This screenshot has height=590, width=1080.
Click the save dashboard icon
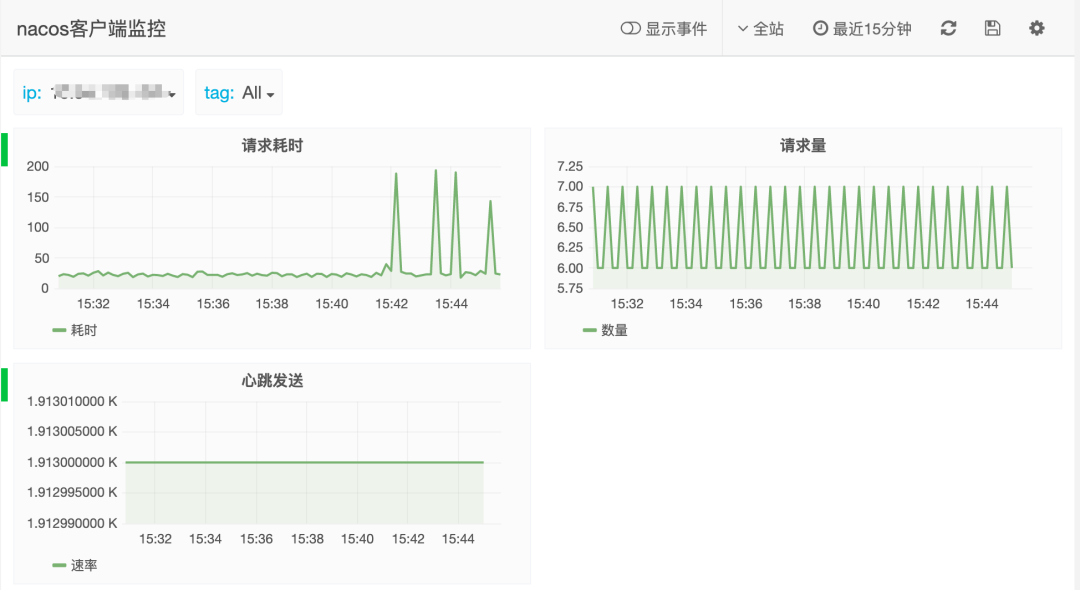click(x=991, y=29)
